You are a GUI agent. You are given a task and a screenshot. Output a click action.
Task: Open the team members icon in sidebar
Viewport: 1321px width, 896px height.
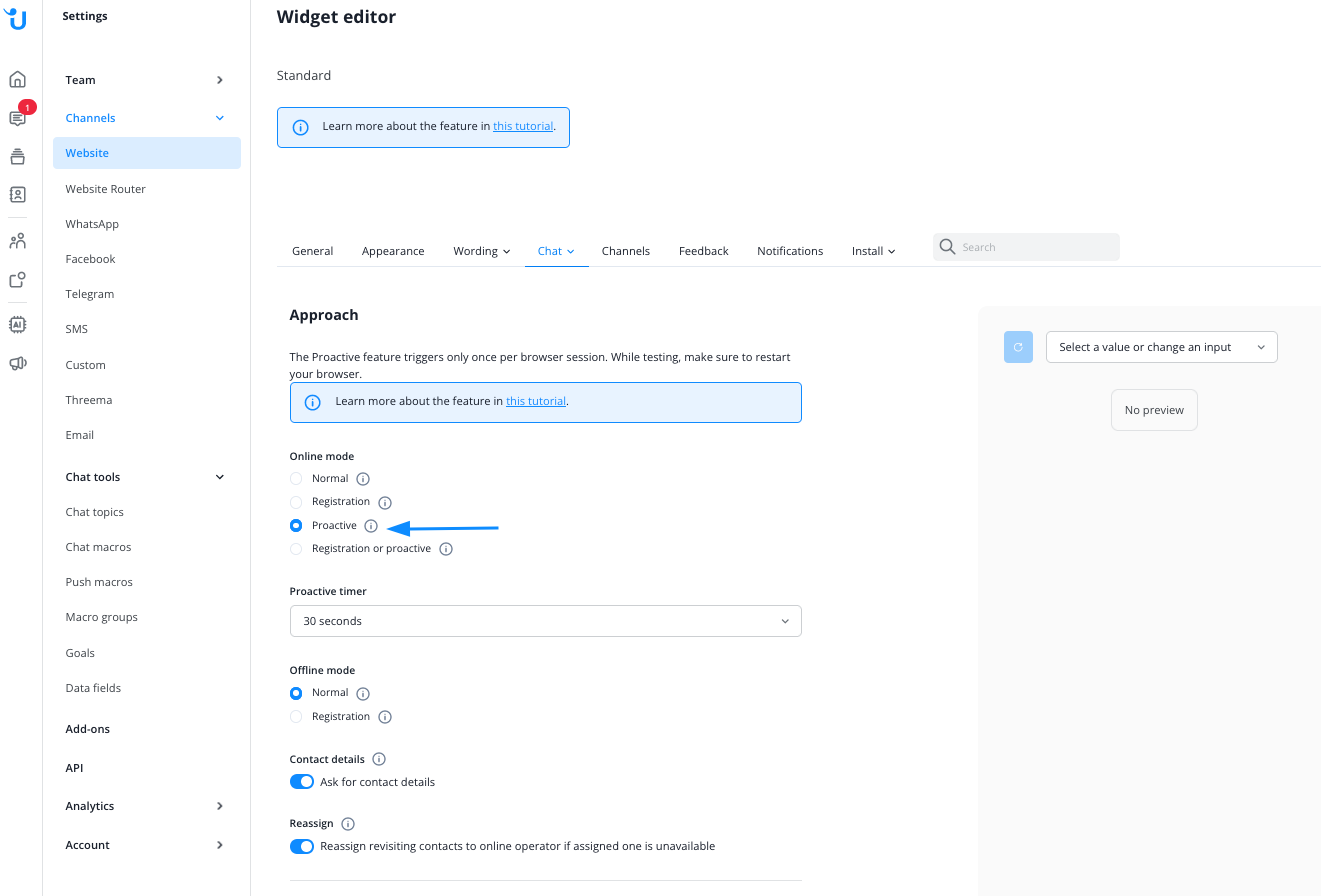coord(18,240)
